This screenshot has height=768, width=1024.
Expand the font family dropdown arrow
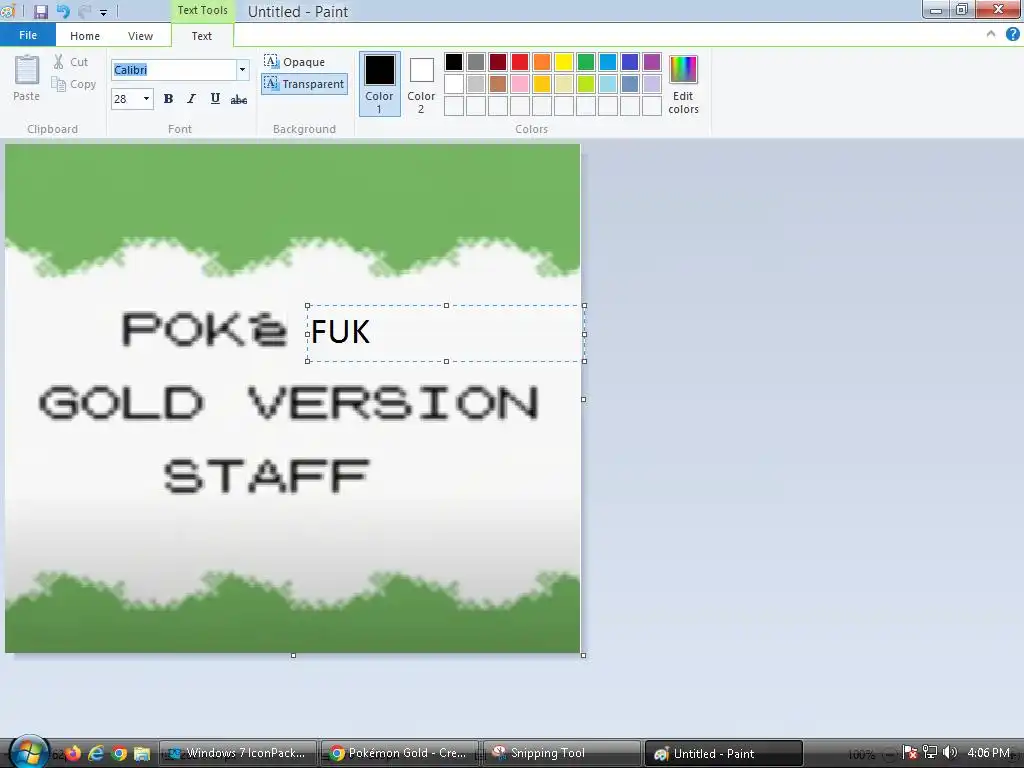coord(242,70)
